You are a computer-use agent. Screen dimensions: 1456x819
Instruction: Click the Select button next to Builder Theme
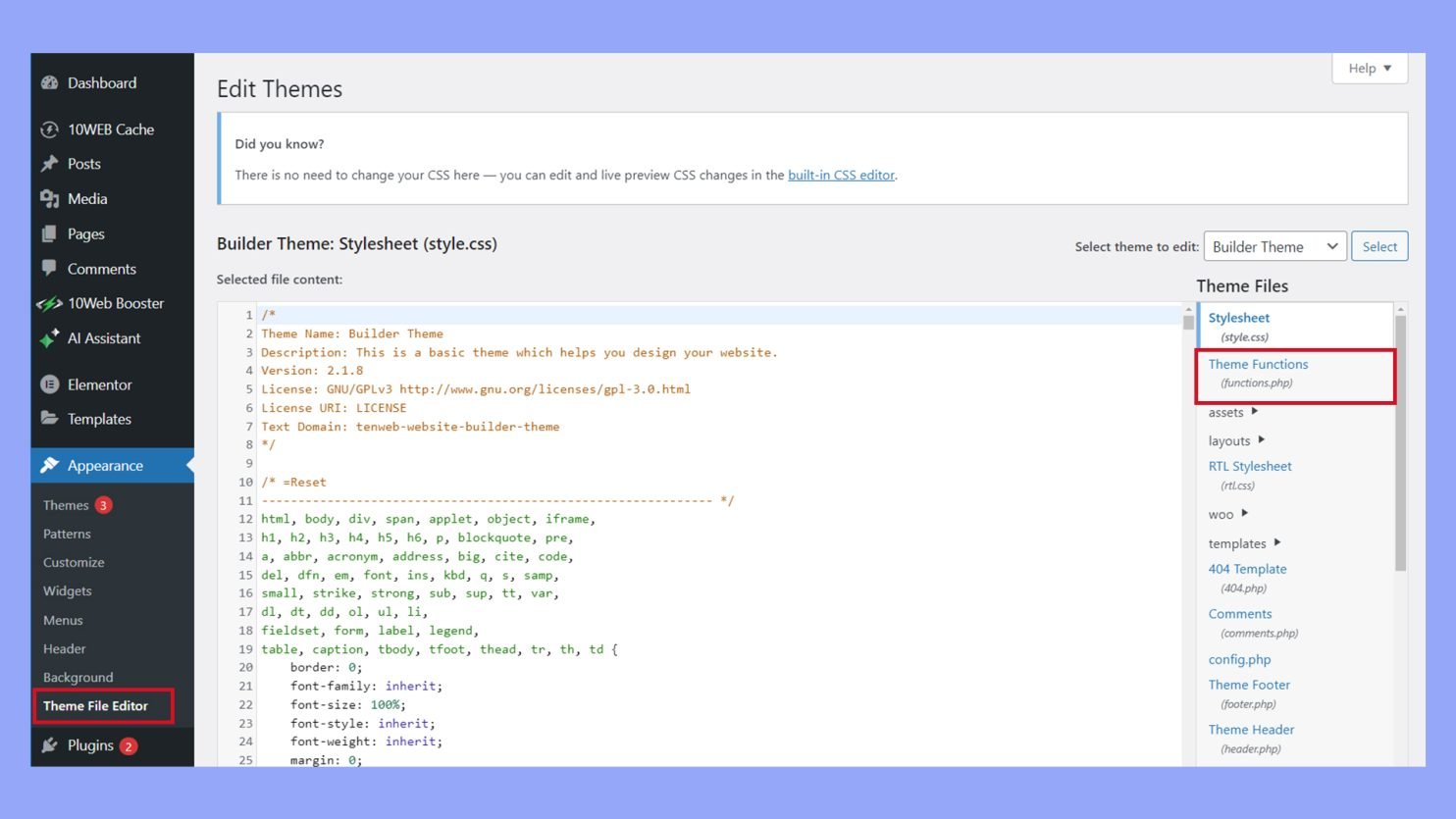[x=1379, y=246]
